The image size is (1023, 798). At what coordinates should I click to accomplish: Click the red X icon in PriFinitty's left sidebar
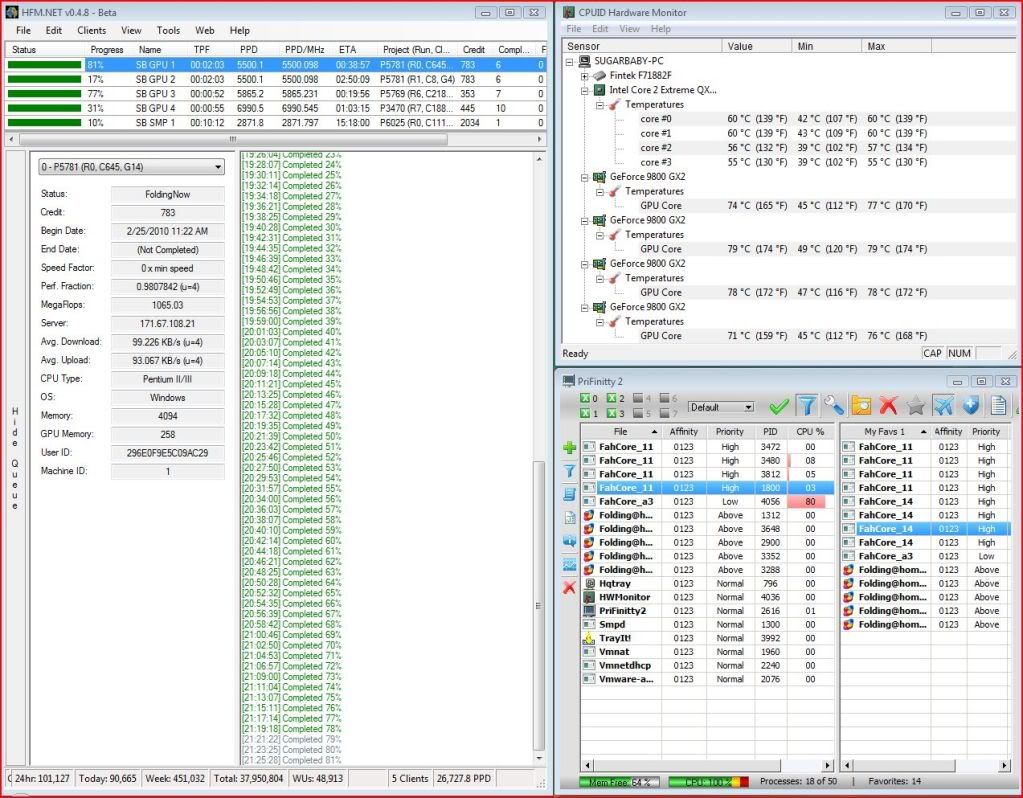[x=570, y=587]
